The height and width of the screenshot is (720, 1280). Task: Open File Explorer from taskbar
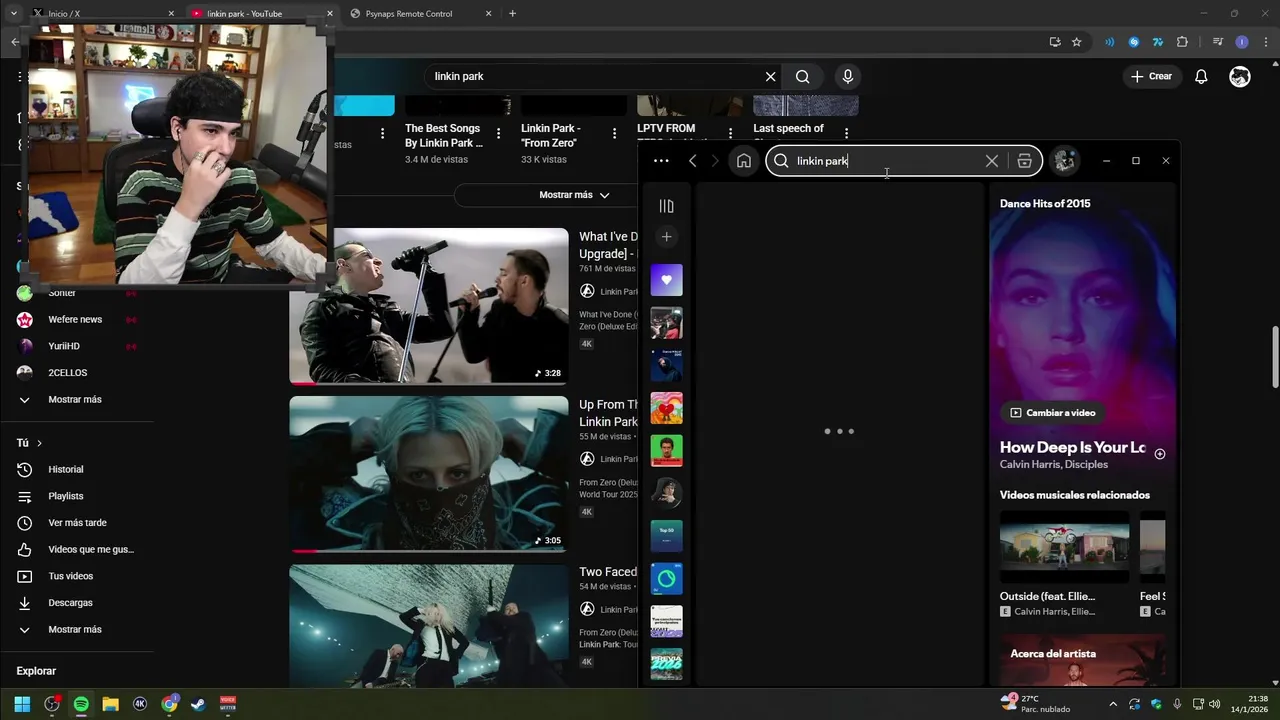tap(110, 704)
